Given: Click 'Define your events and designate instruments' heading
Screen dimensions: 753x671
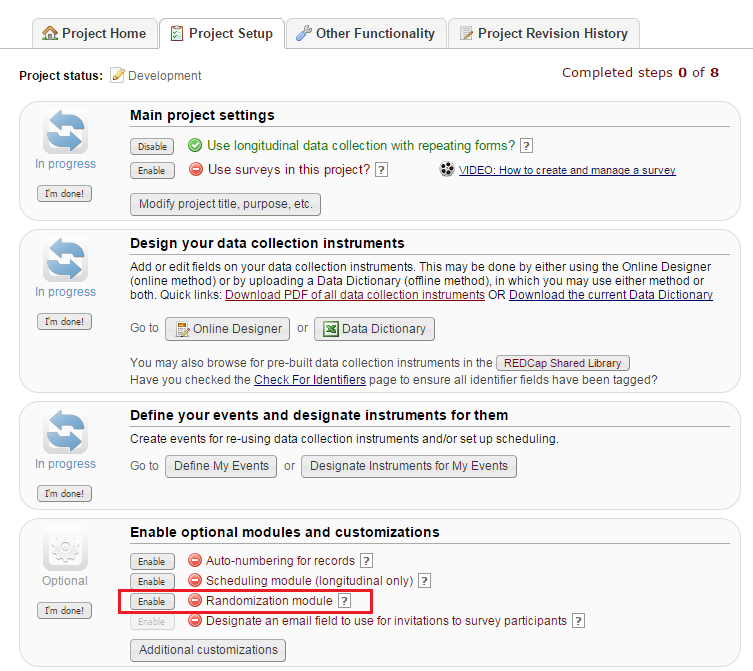Looking at the screenshot, I should coord(319,415).
